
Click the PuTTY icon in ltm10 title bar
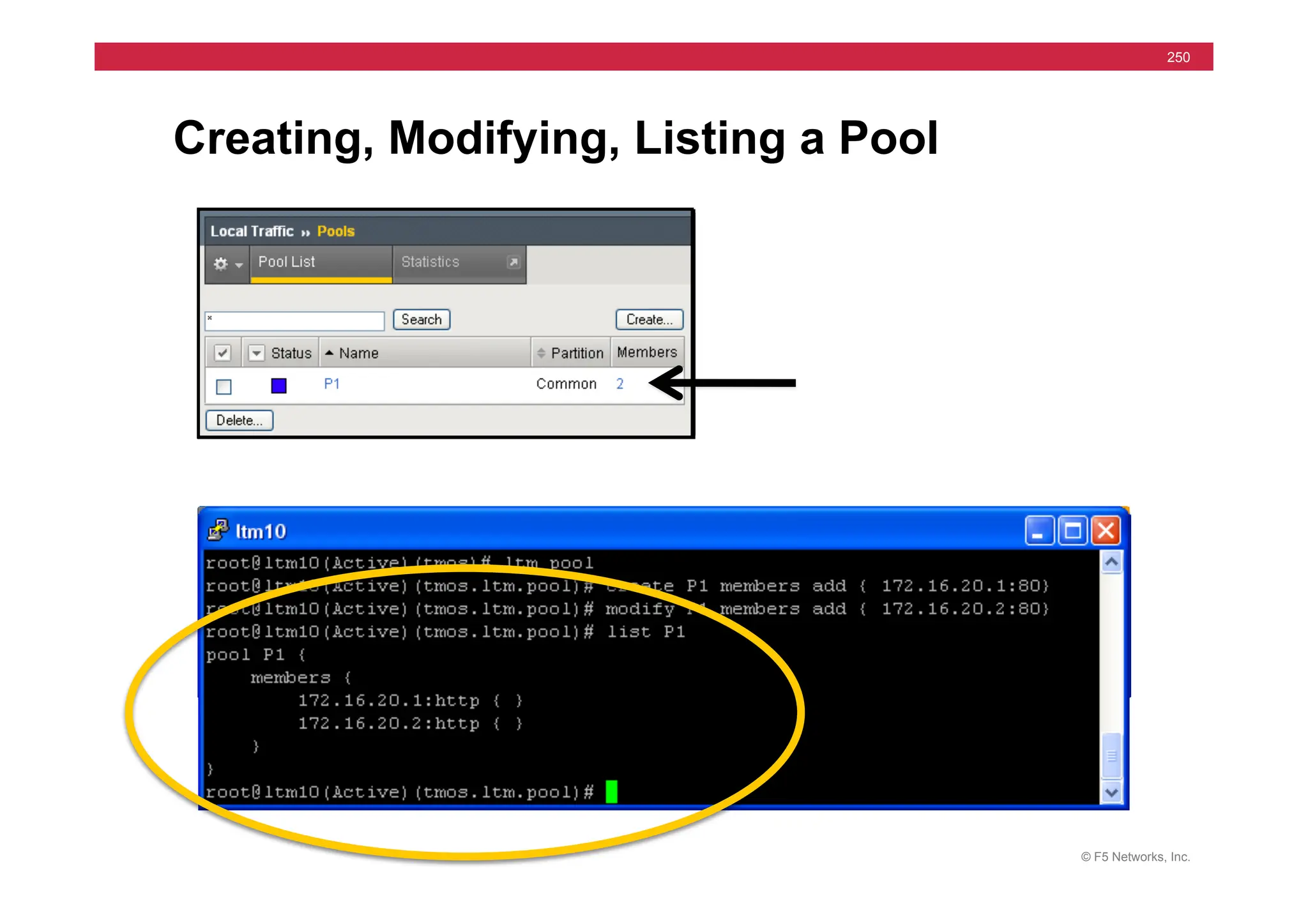click(x=218, y=530)
